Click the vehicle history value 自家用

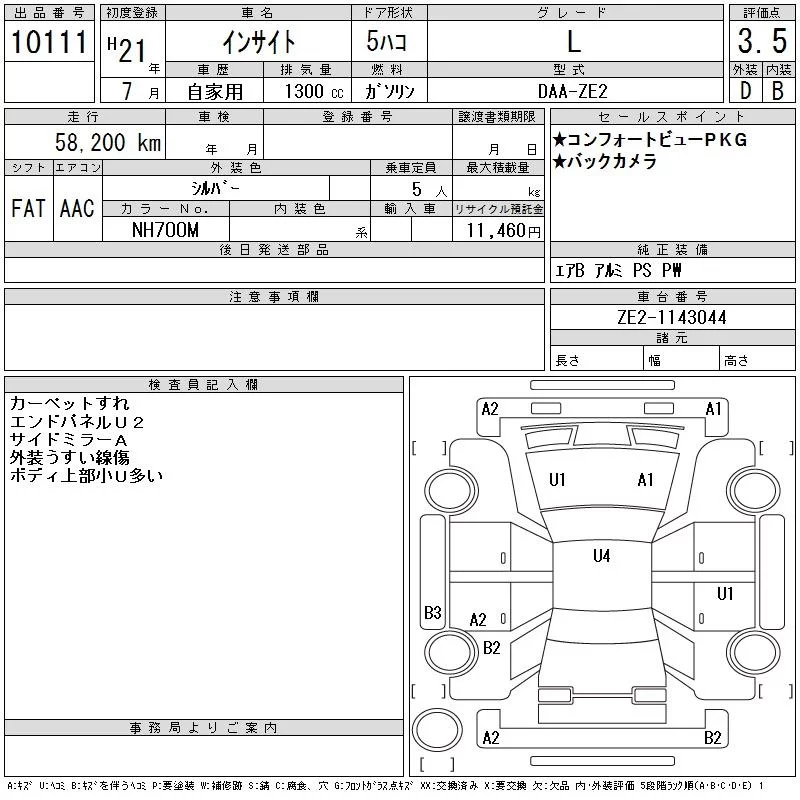pyautogui.click(x=215, y=92)
